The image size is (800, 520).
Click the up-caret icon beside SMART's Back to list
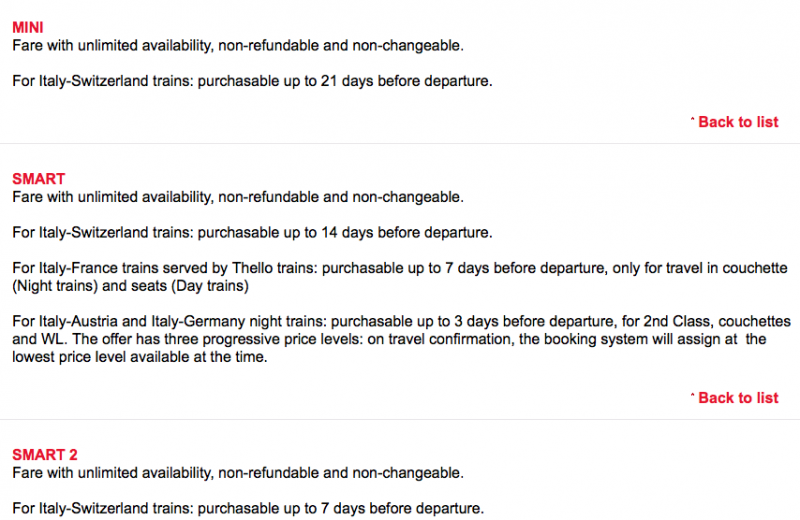click(x=692, y=395)
